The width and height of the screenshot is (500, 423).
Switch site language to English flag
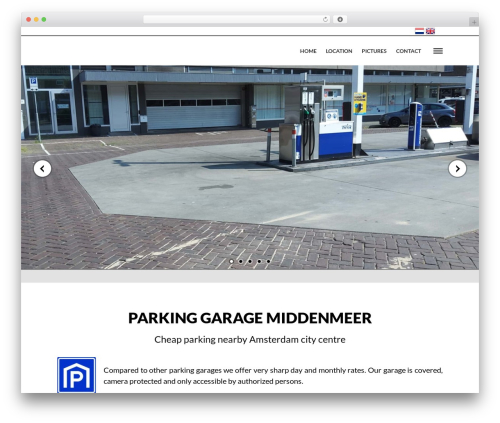[430, 31]
